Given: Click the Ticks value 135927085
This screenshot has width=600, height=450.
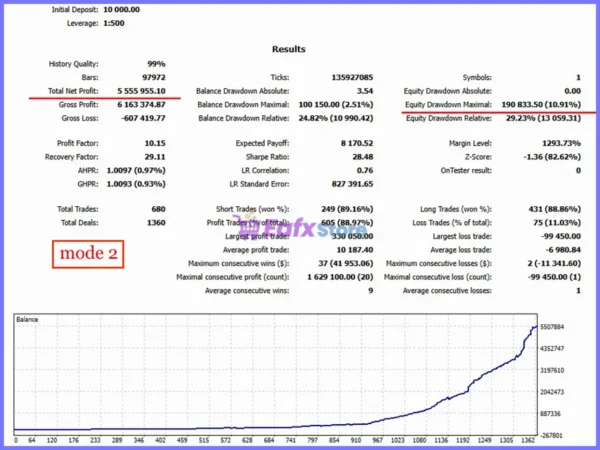Looking at the screenshot, I should pos(352,78).
